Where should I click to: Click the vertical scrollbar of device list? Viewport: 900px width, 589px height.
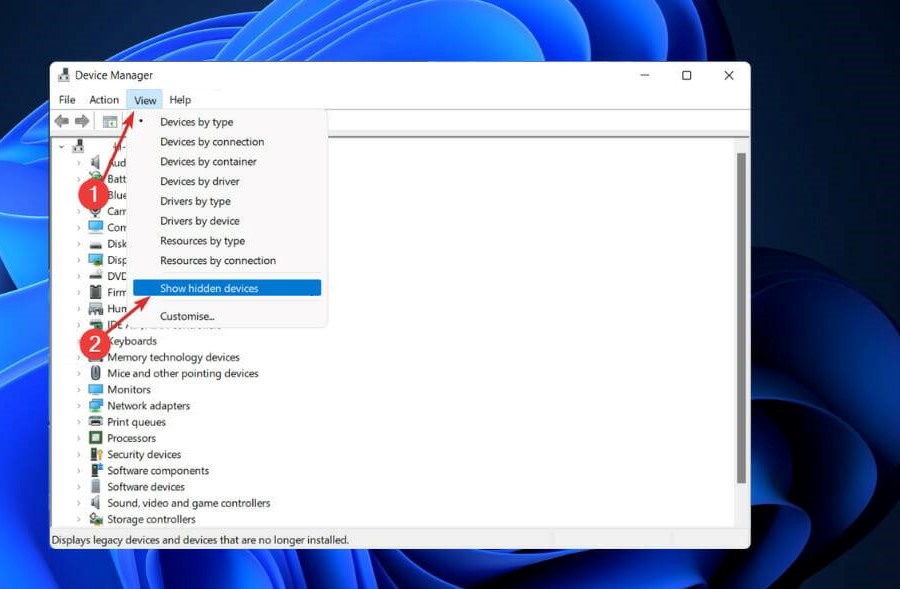click(x=741, y=320)
